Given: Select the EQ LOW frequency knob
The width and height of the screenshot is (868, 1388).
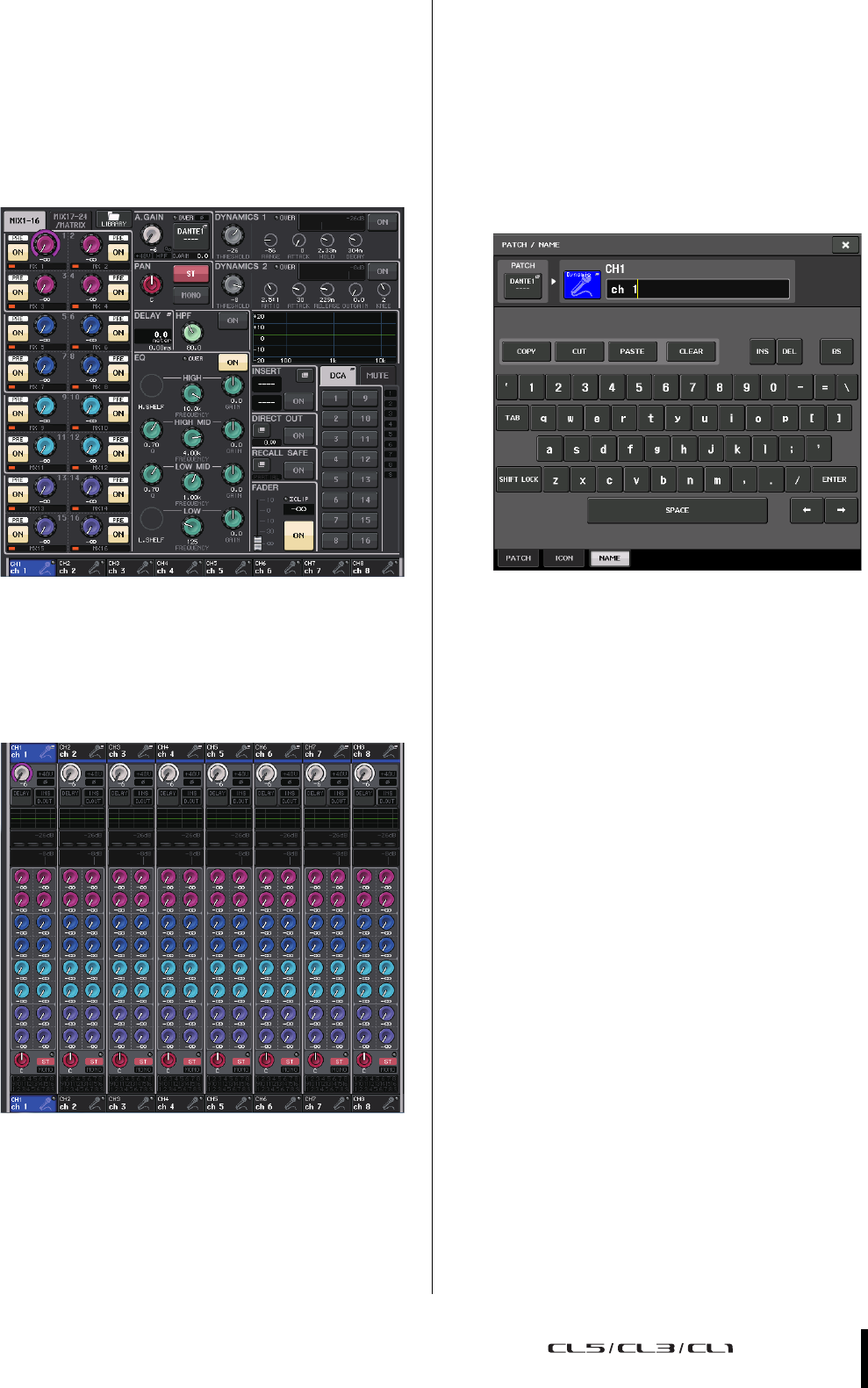Looking at the screenshot, I should coord(191,527).
